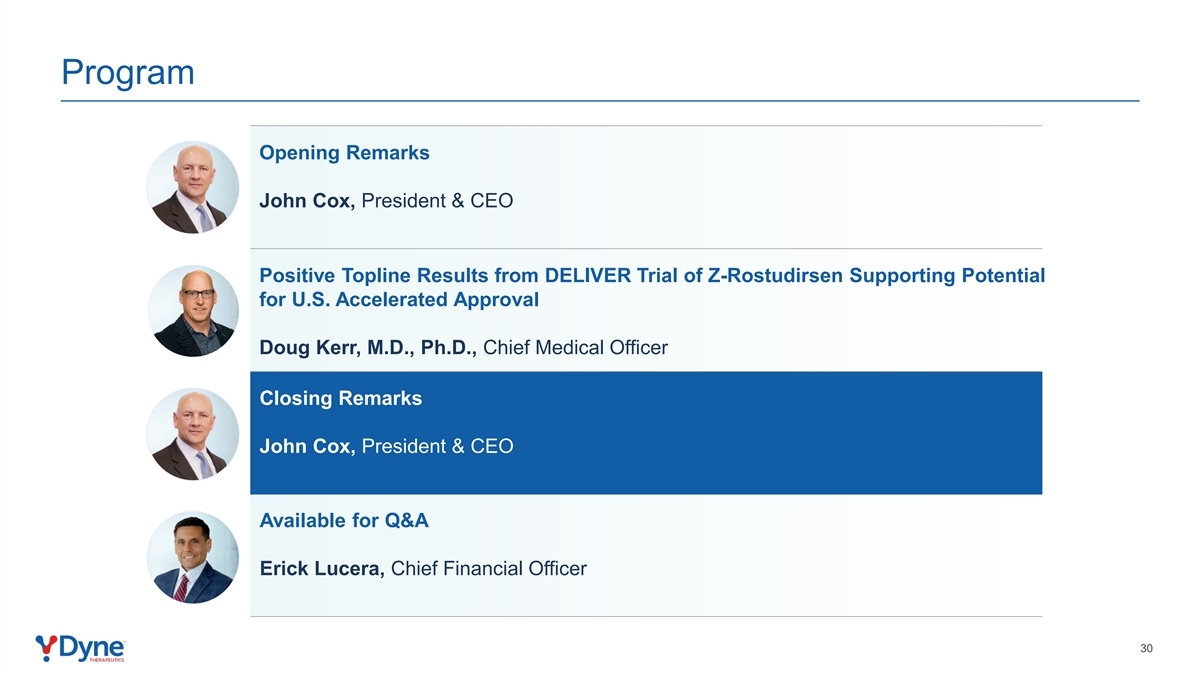
Task: Open the Opening Remarks agenda heading
Action: click(x=344, y=153)
